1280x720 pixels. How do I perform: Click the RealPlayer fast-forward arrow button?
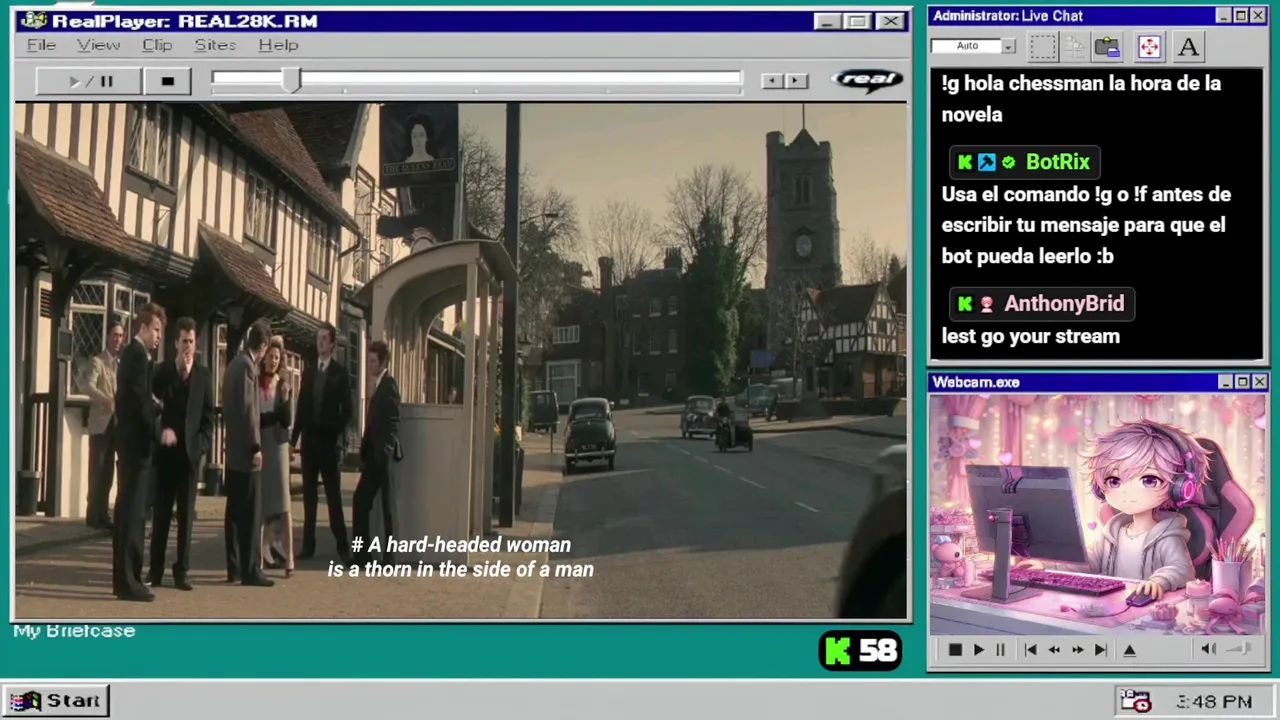coord(796,81)
